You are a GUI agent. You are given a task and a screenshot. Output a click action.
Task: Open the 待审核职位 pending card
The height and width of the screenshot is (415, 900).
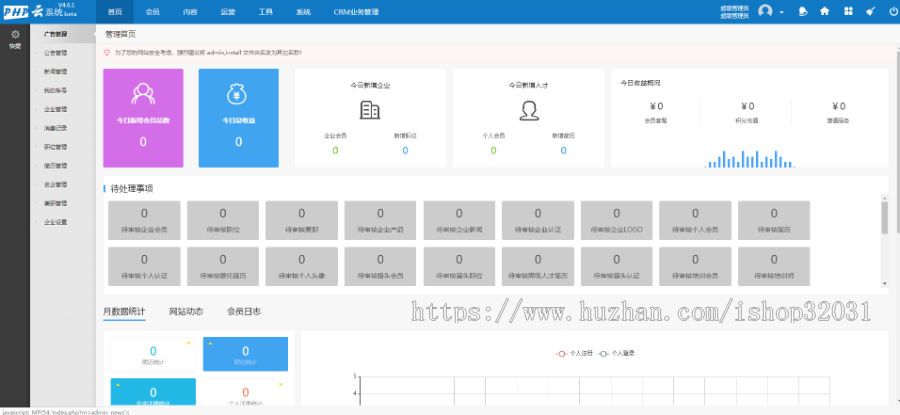coord(223,220)
